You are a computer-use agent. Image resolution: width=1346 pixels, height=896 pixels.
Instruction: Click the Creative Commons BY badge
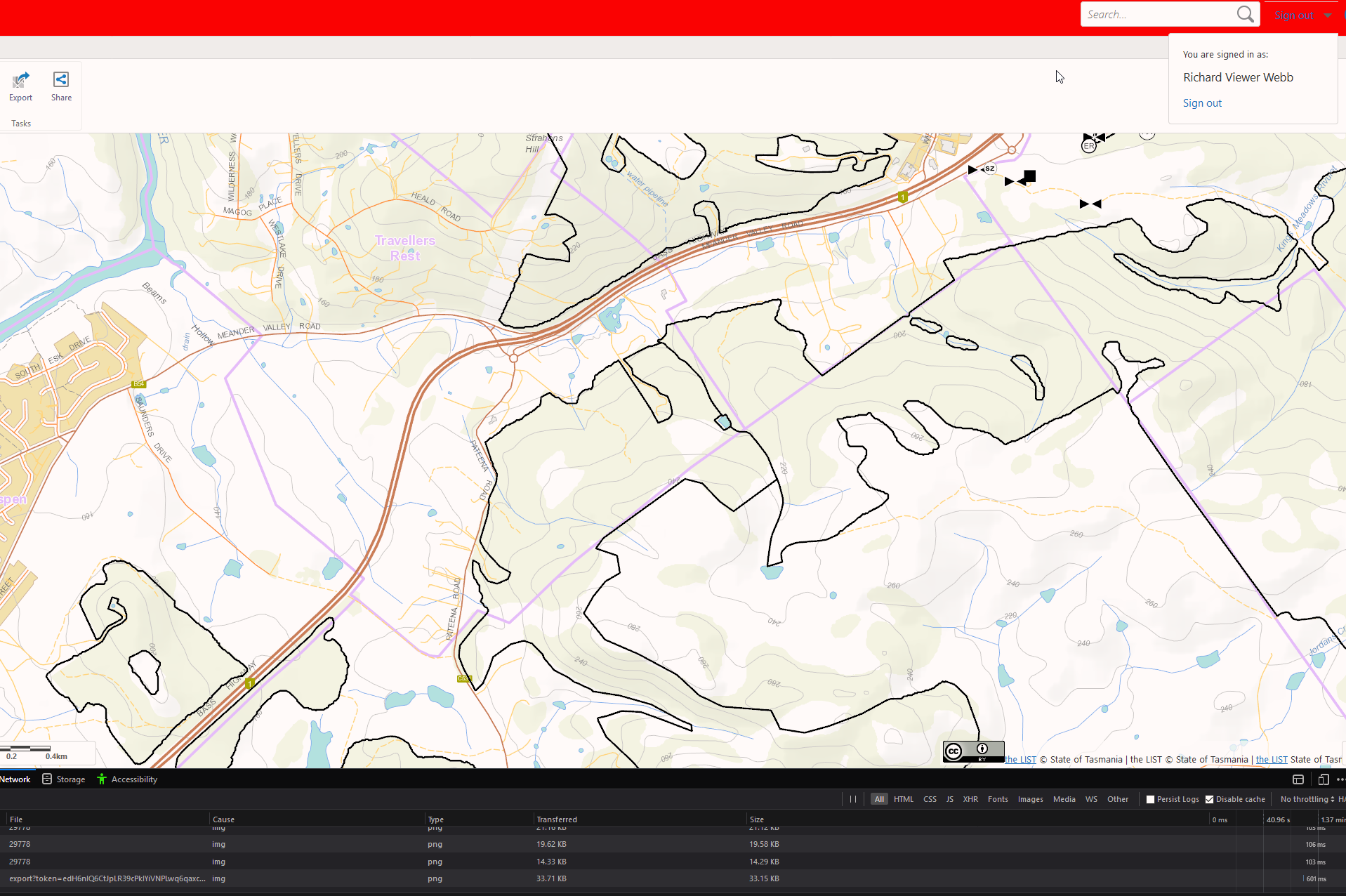click(x=973, y=751)
